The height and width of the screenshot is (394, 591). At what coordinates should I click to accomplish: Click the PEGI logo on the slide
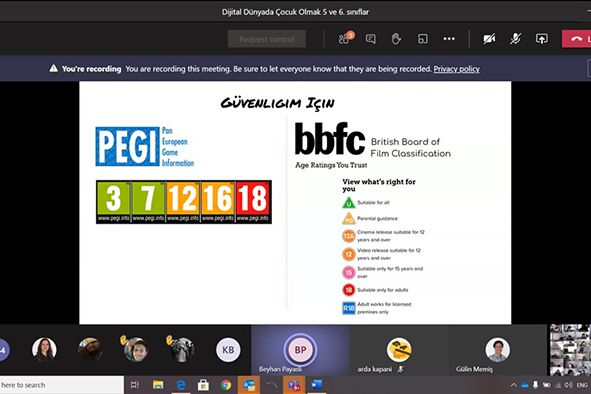click(145, 147)
